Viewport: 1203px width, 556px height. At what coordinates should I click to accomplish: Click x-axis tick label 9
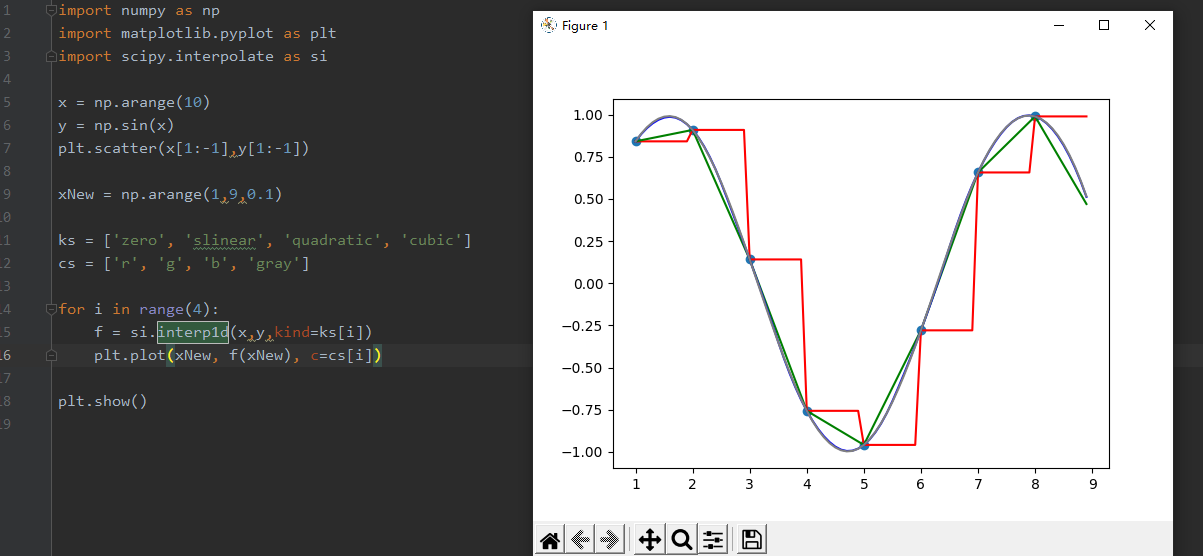click(x=1093, y=484)
